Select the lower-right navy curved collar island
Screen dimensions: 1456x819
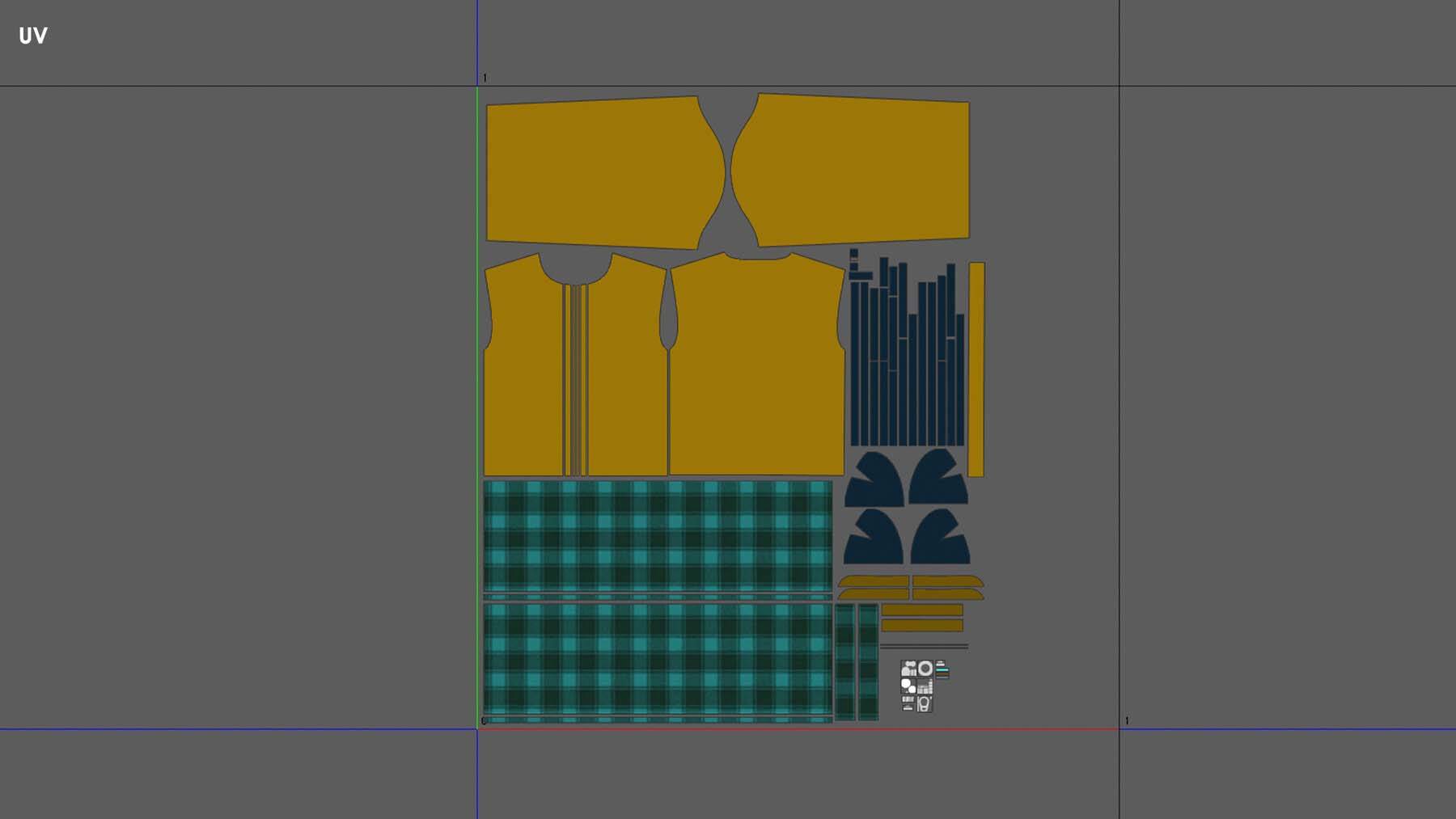940,537
